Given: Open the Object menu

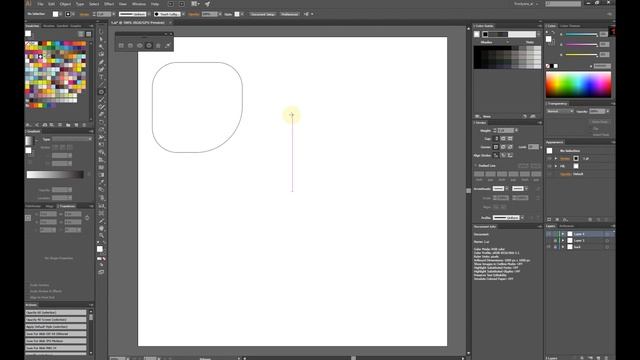Looking at the screenshot, I should pos(65,4).
